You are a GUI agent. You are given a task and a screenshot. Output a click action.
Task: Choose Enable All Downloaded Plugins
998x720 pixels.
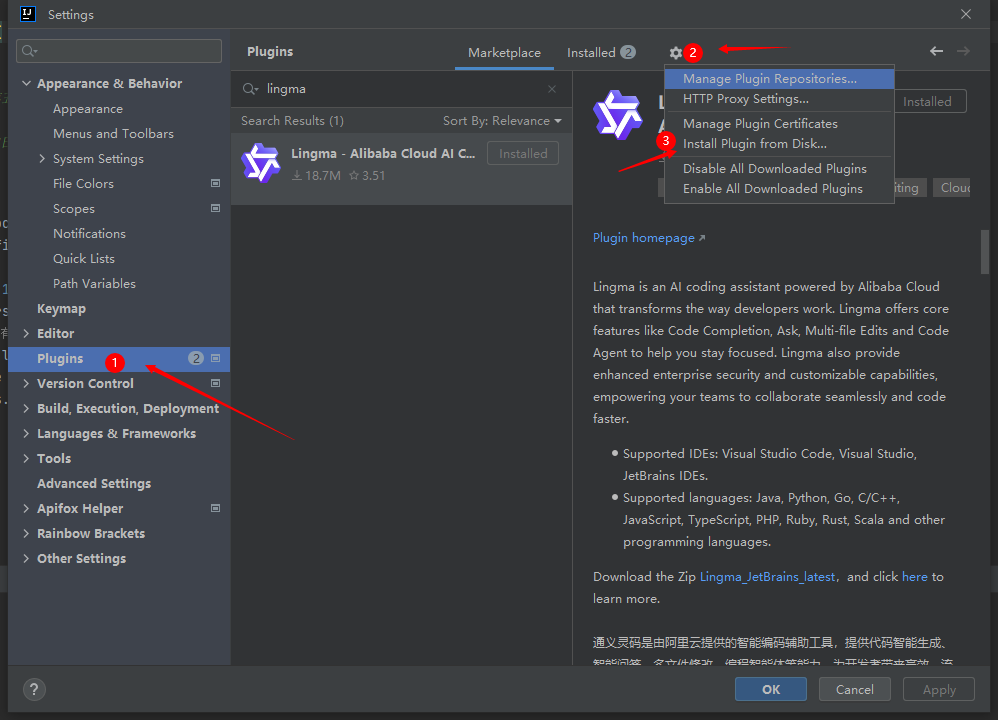pos(779,189)
